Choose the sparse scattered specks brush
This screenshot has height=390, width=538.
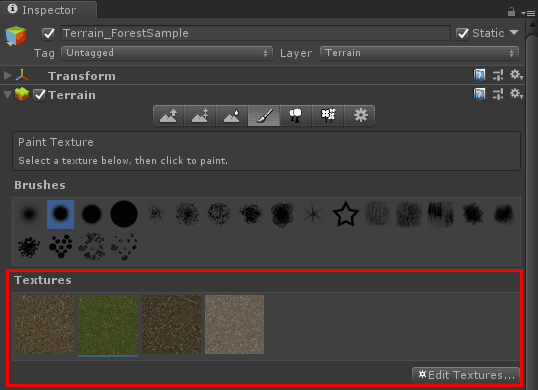pyautogui.click(x=124, y=246)
